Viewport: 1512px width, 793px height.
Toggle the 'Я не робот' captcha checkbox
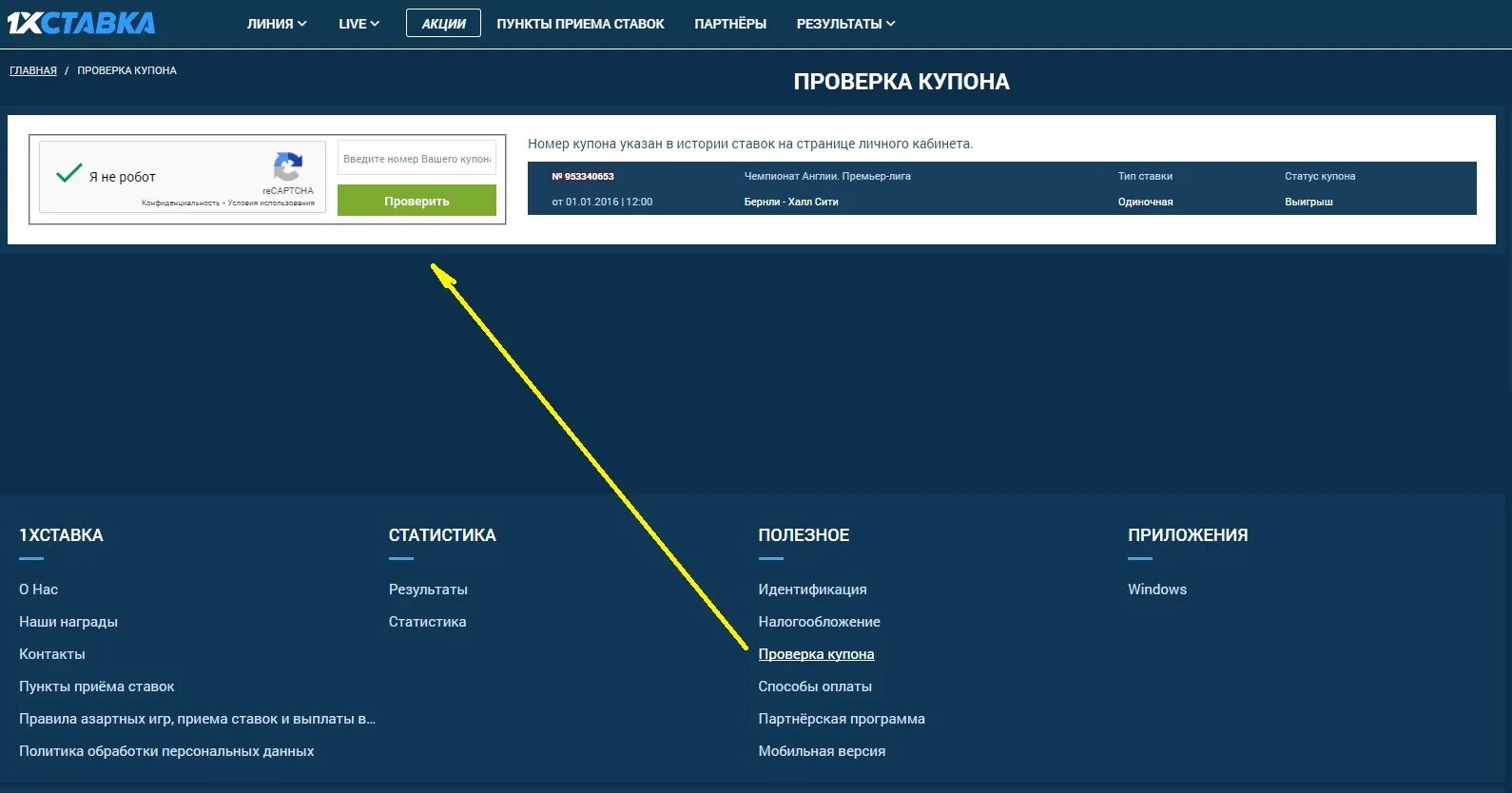[x=69, y=174]
